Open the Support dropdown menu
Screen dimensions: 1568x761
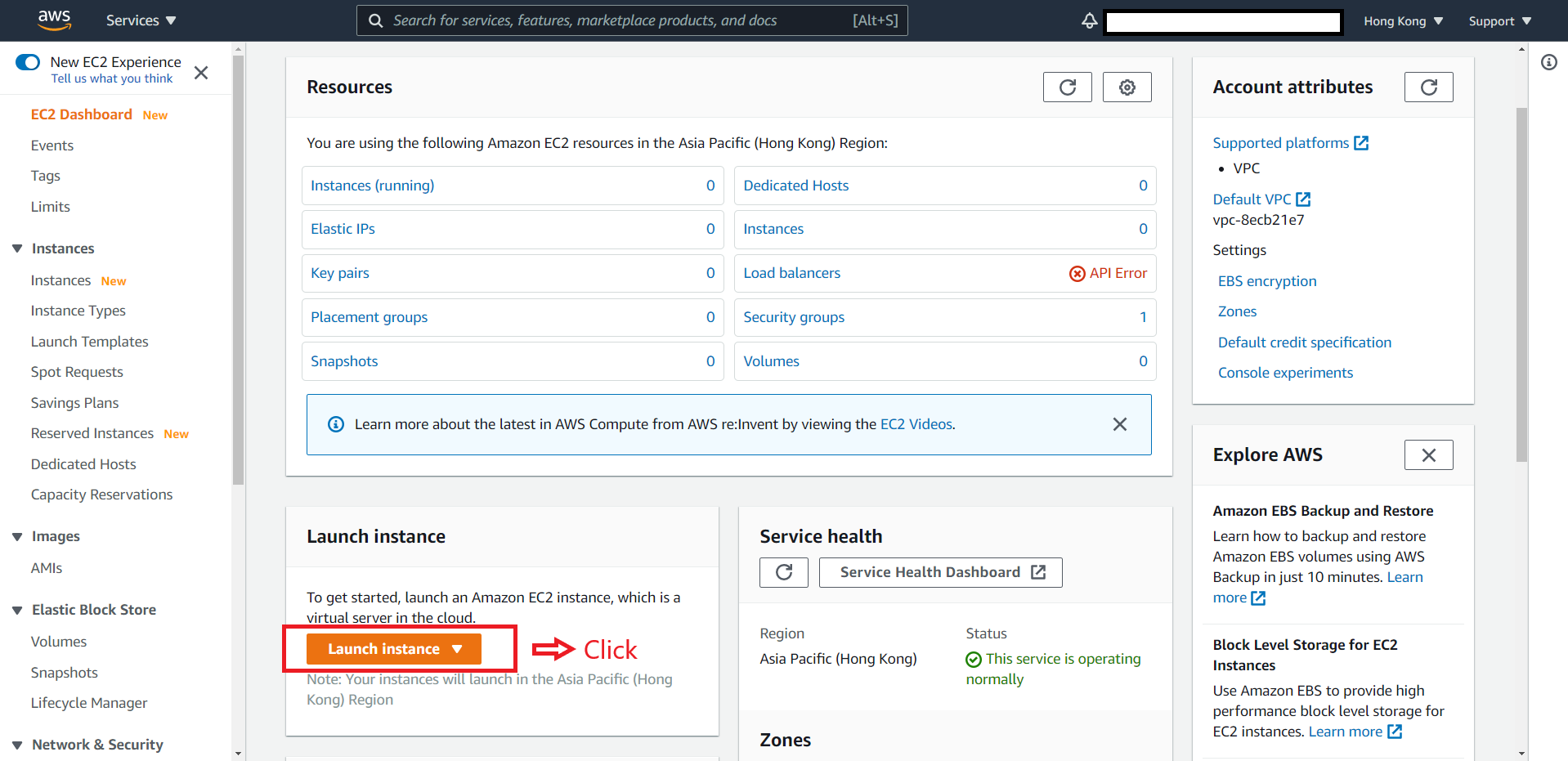[1499, 21]
